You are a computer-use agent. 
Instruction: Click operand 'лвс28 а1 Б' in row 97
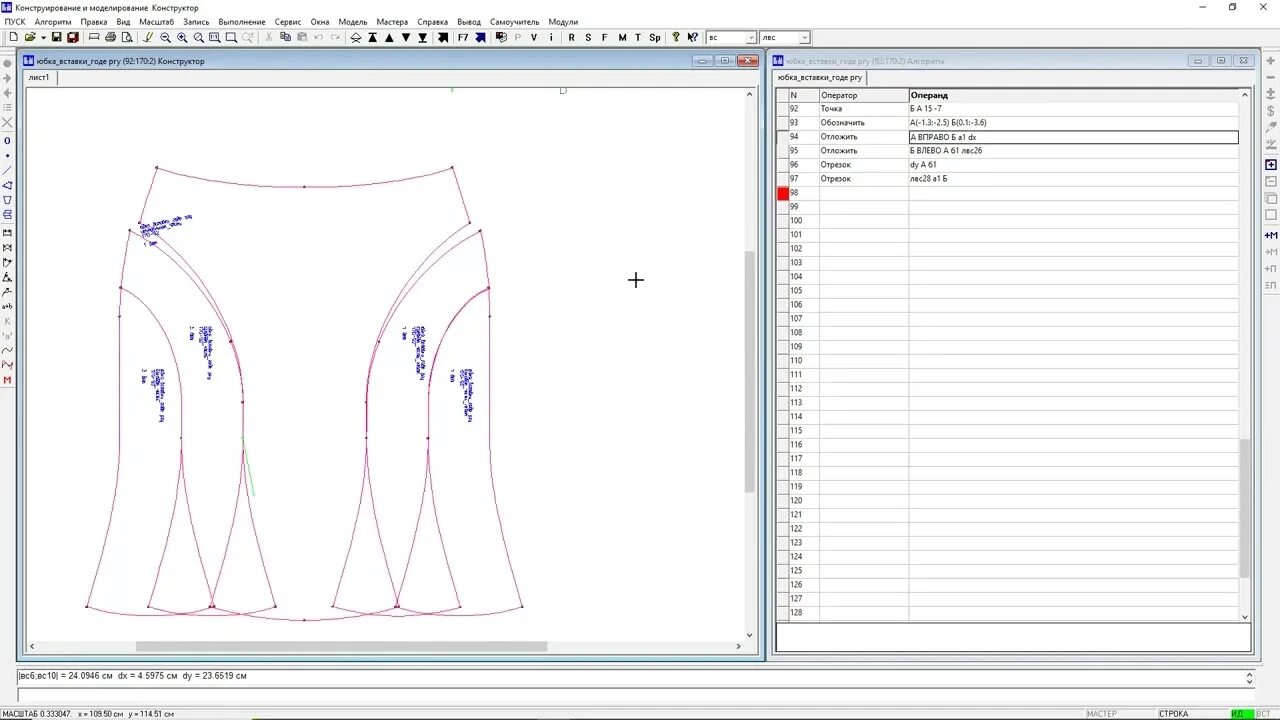point(1073,179)
